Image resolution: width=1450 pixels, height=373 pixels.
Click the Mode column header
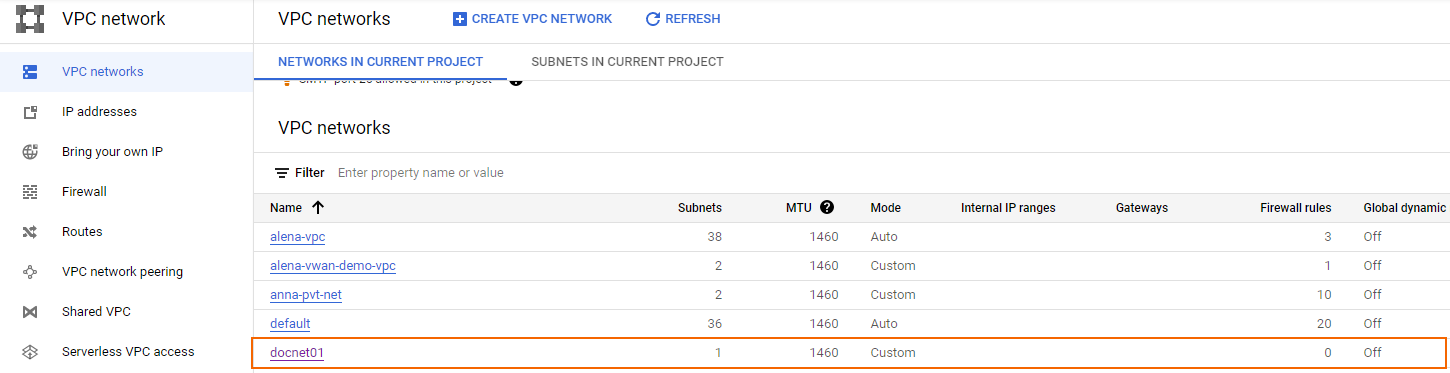(x=886, y=208)
